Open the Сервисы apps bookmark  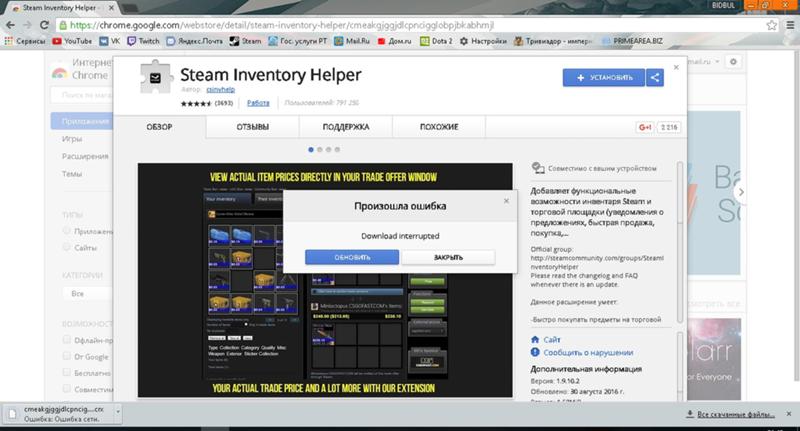pos(24,41)
